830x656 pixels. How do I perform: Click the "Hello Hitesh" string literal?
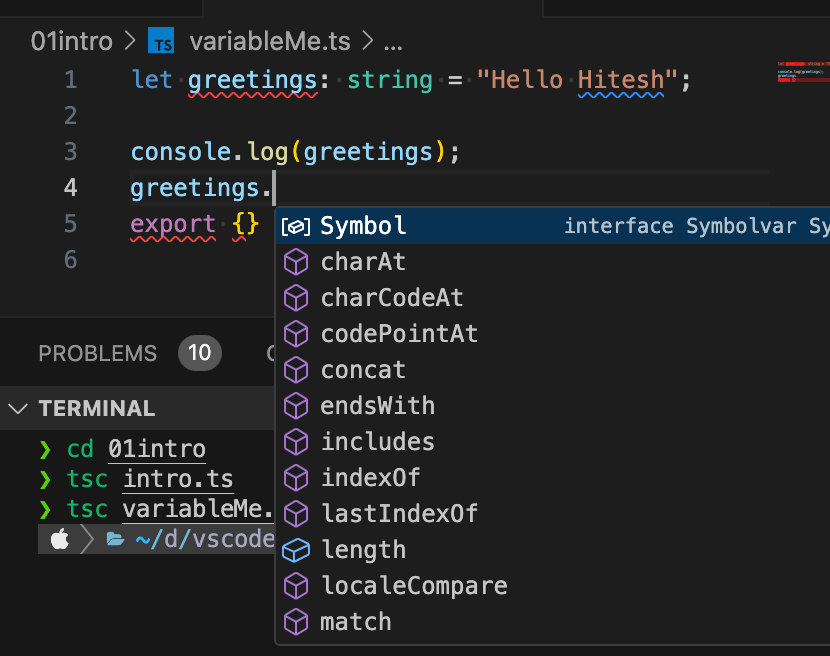577,80
